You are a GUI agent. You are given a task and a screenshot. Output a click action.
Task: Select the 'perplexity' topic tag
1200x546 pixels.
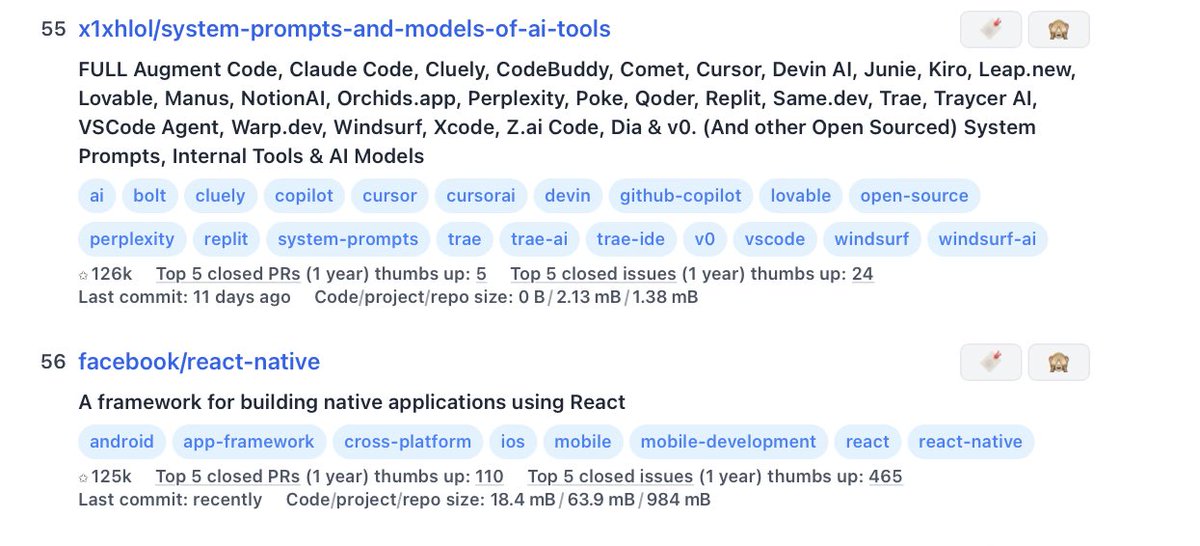[x=132, y=239]
